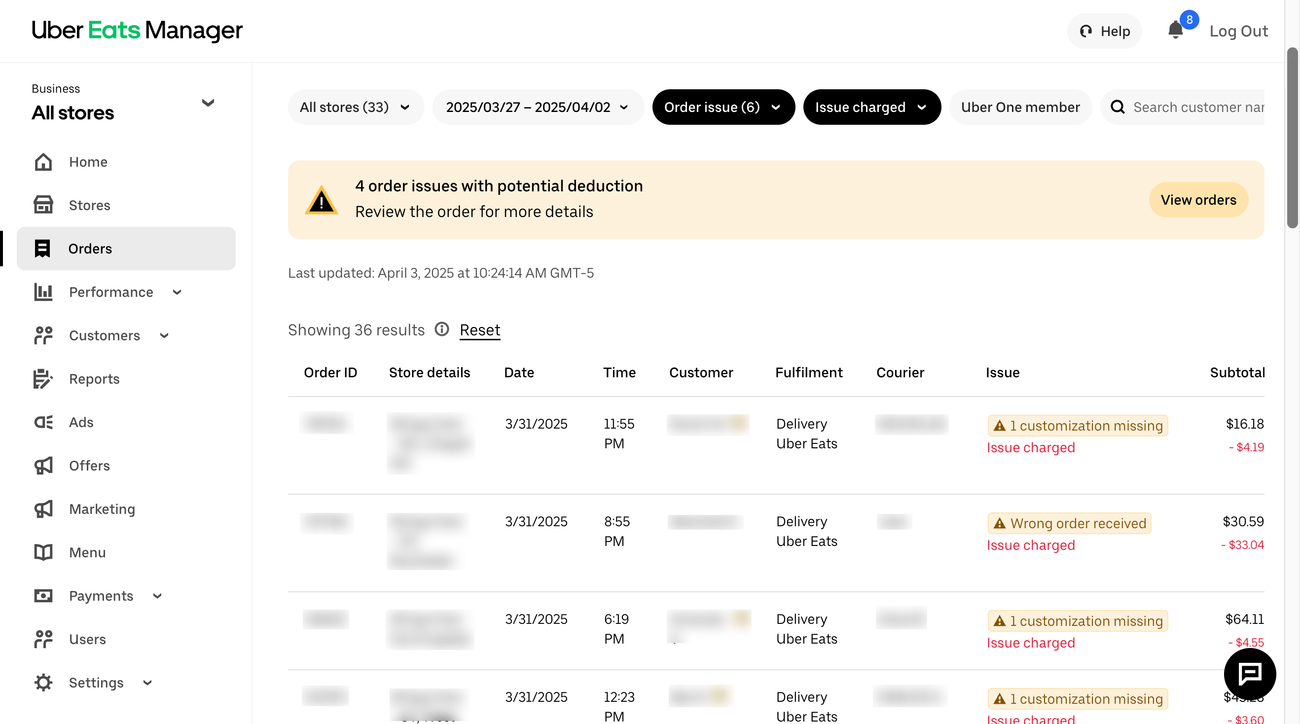Viewport: 1300px width, 724px height.
Task: Click the Courier column header
Action: point(900,372)
